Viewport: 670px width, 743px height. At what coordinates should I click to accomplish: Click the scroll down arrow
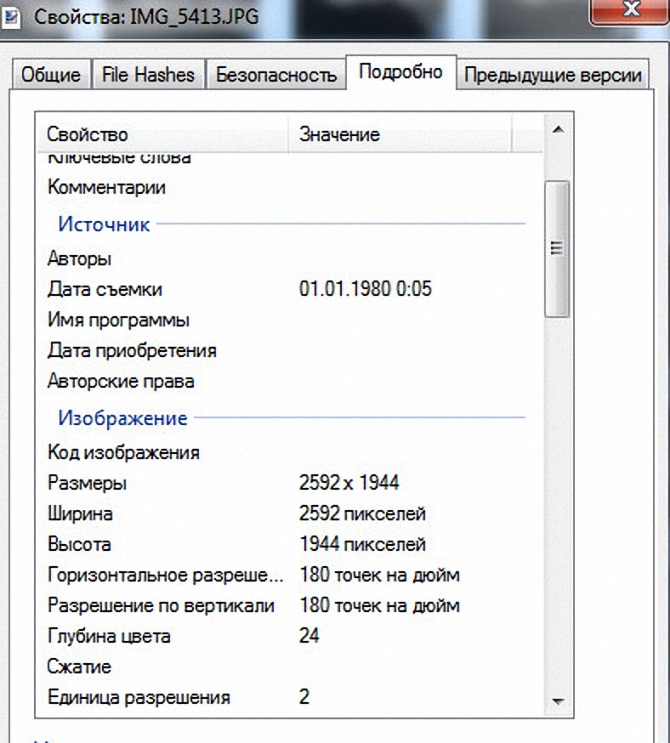[558, 701]
